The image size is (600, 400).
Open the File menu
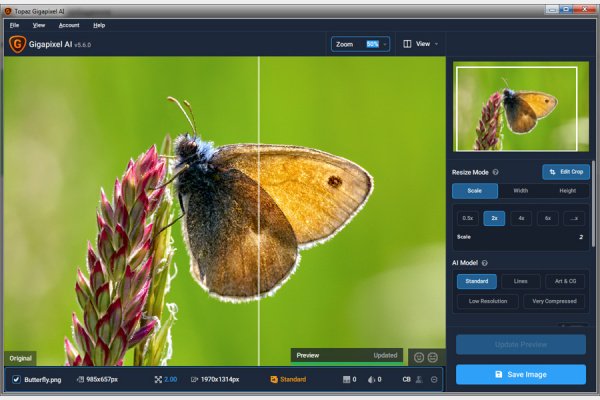(15, 25)
